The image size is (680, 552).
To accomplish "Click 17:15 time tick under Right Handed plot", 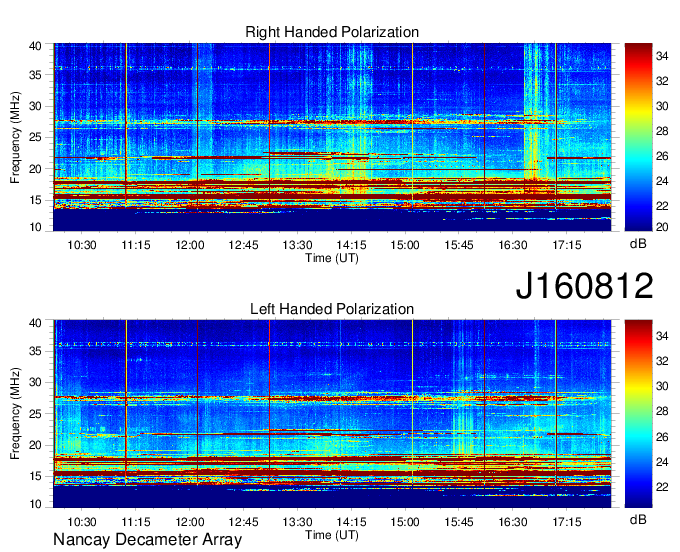I will pyautogui.click(x=566, y=245).
